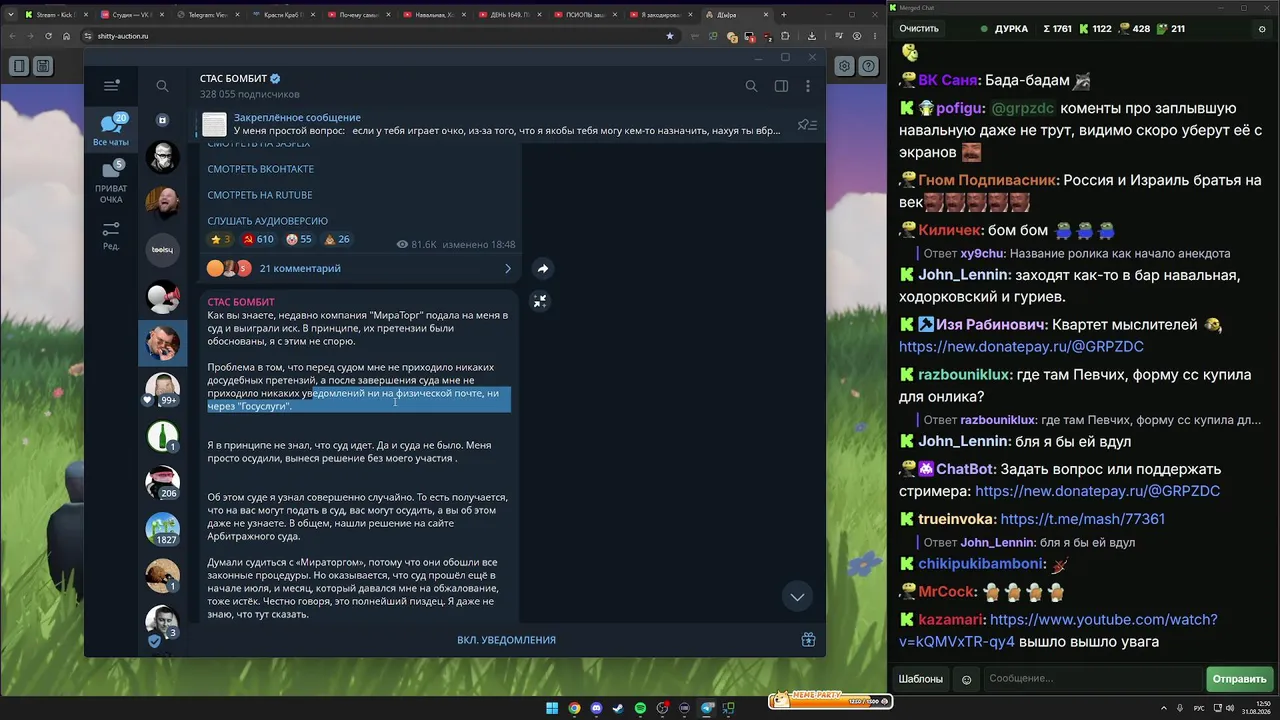
Task: Click the save (floppy disk) icon on the page
Action: [43, 66]
